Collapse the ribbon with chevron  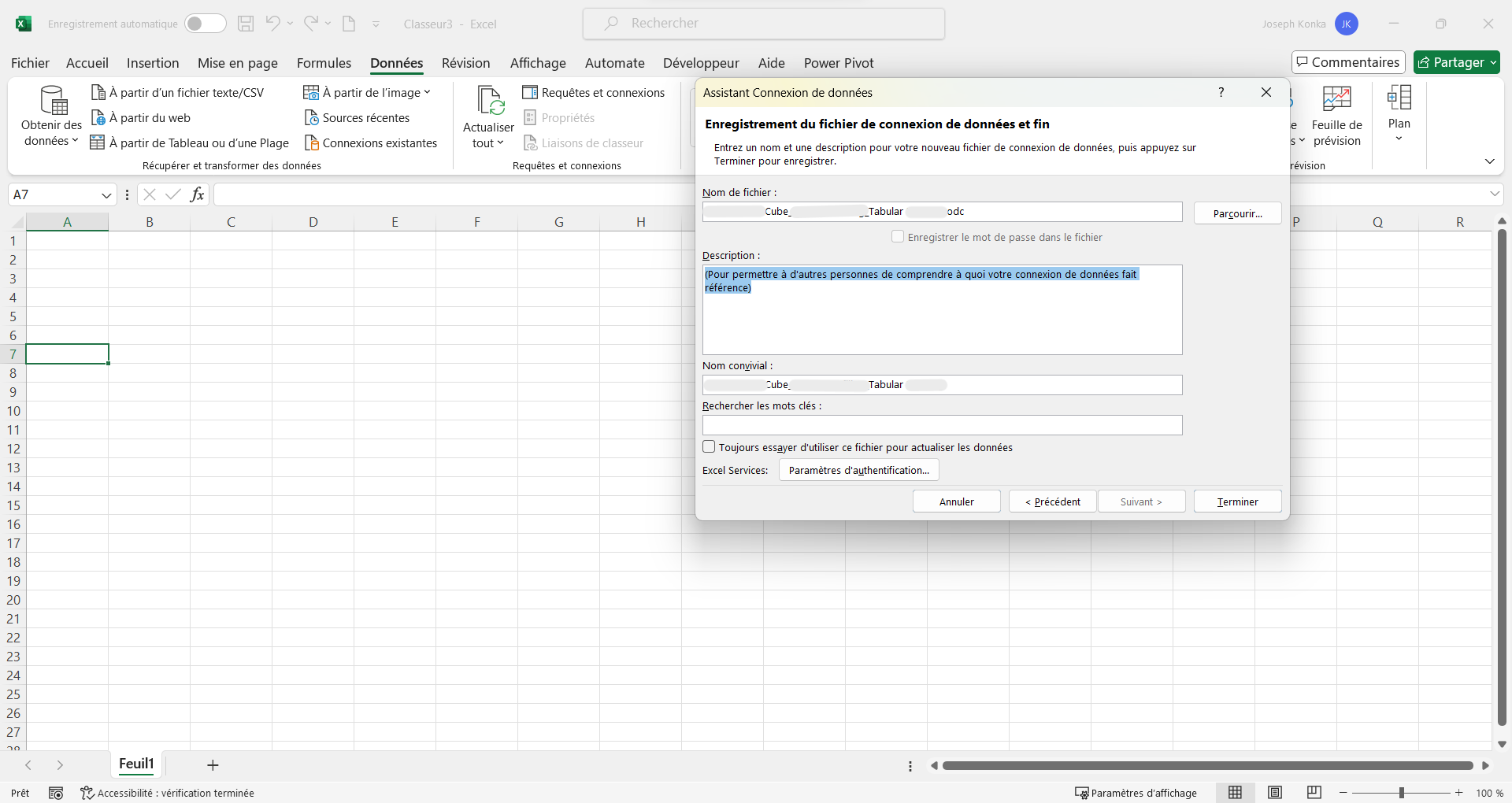point(1489,161)
